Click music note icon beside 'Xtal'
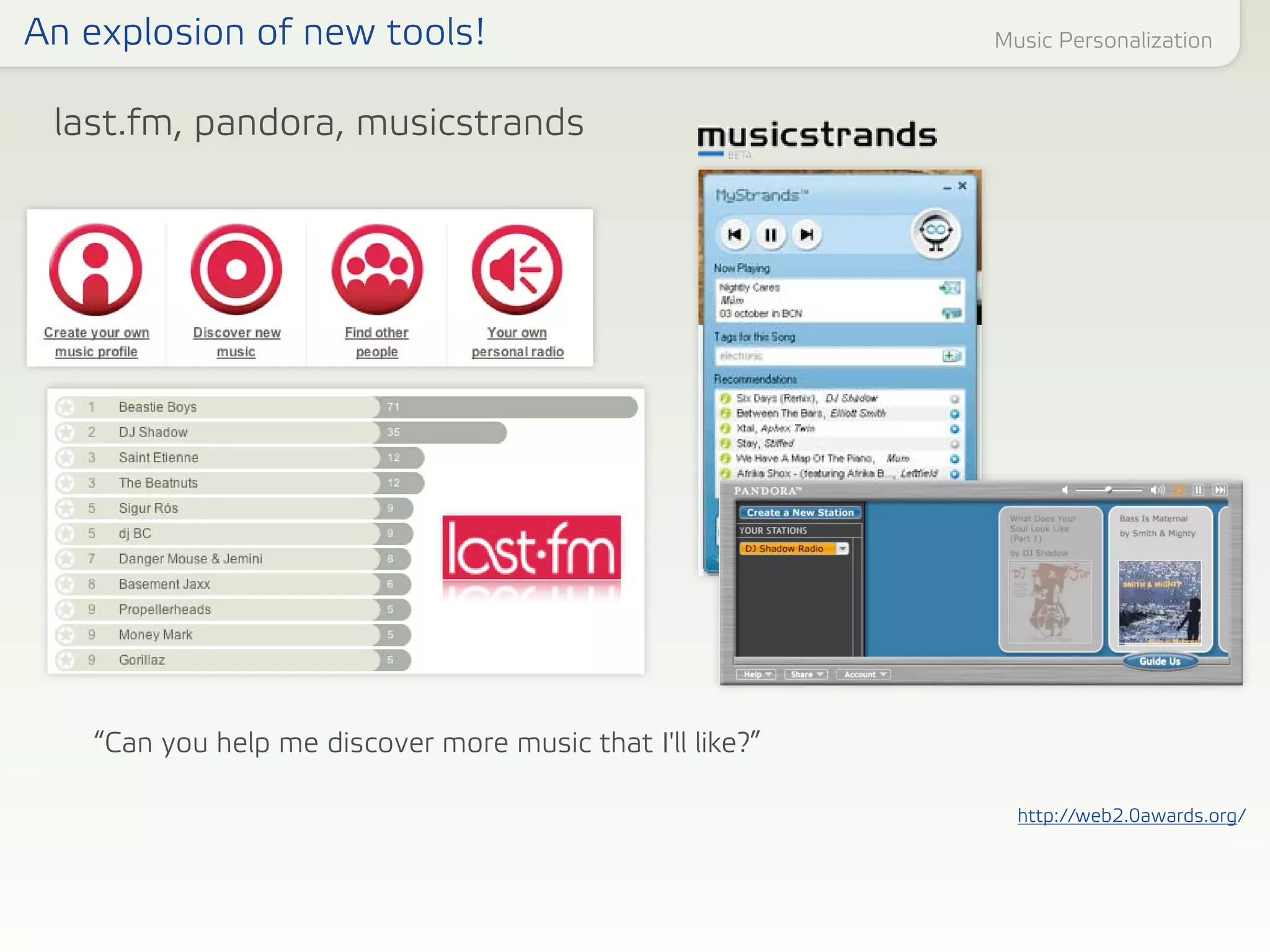Image resolution: width=1270 pixels, height=952 pixels. pos(725,428)
